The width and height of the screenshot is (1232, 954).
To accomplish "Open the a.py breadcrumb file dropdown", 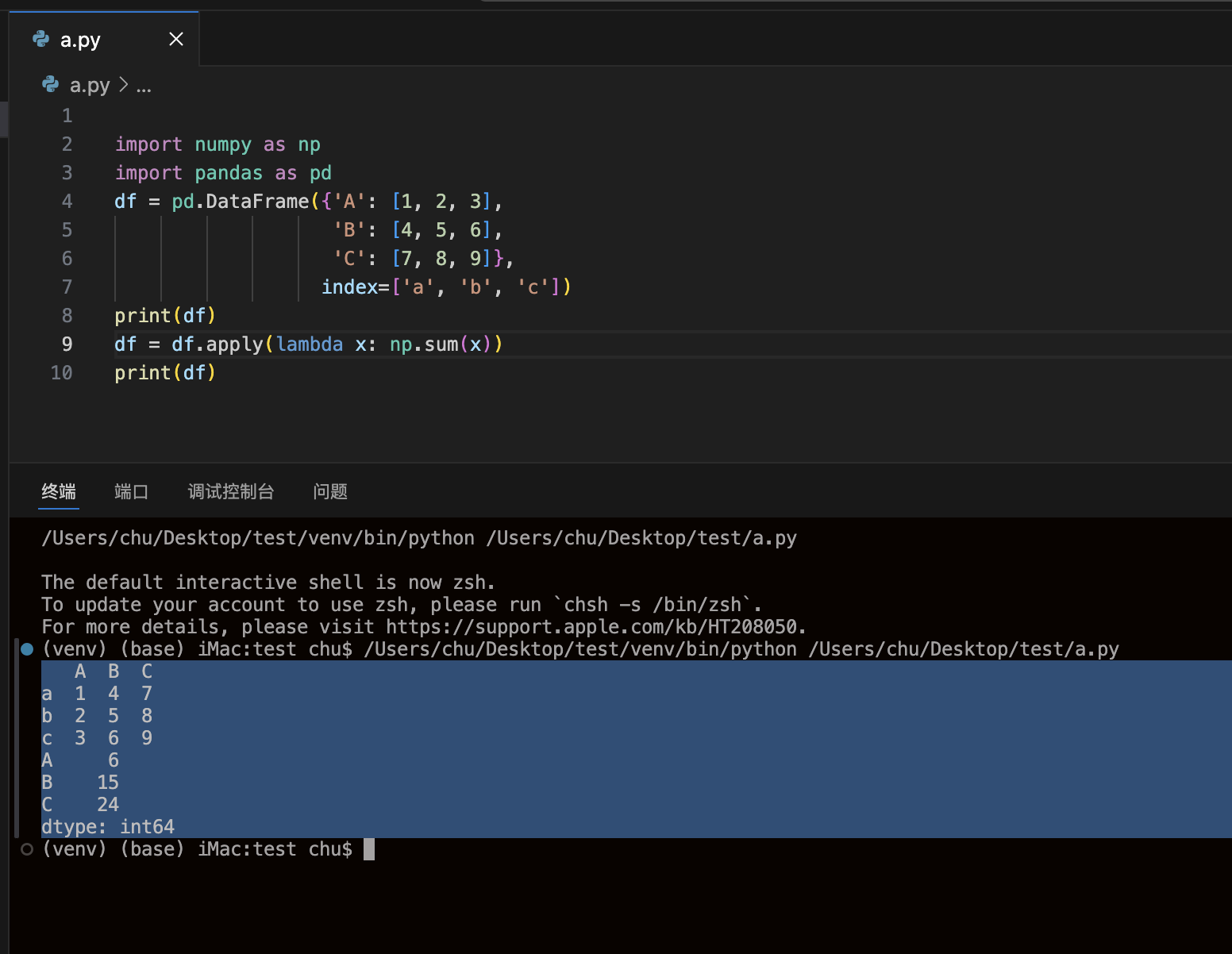I will coord(90,85).
